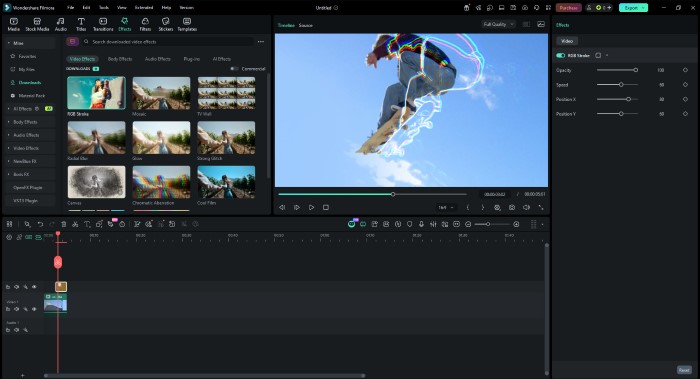Image resolution: width=700 pixels, height=379 pixels.
Task: Hide the effect track with eye icon
Action: click(34, 287)
